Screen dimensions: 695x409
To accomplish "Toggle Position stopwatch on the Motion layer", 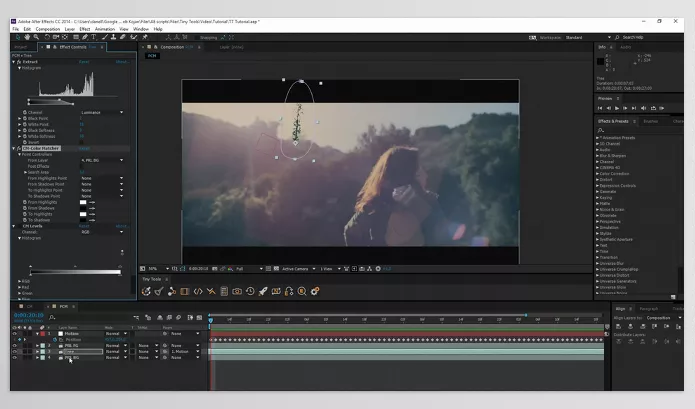I will [x=55, y=339].
